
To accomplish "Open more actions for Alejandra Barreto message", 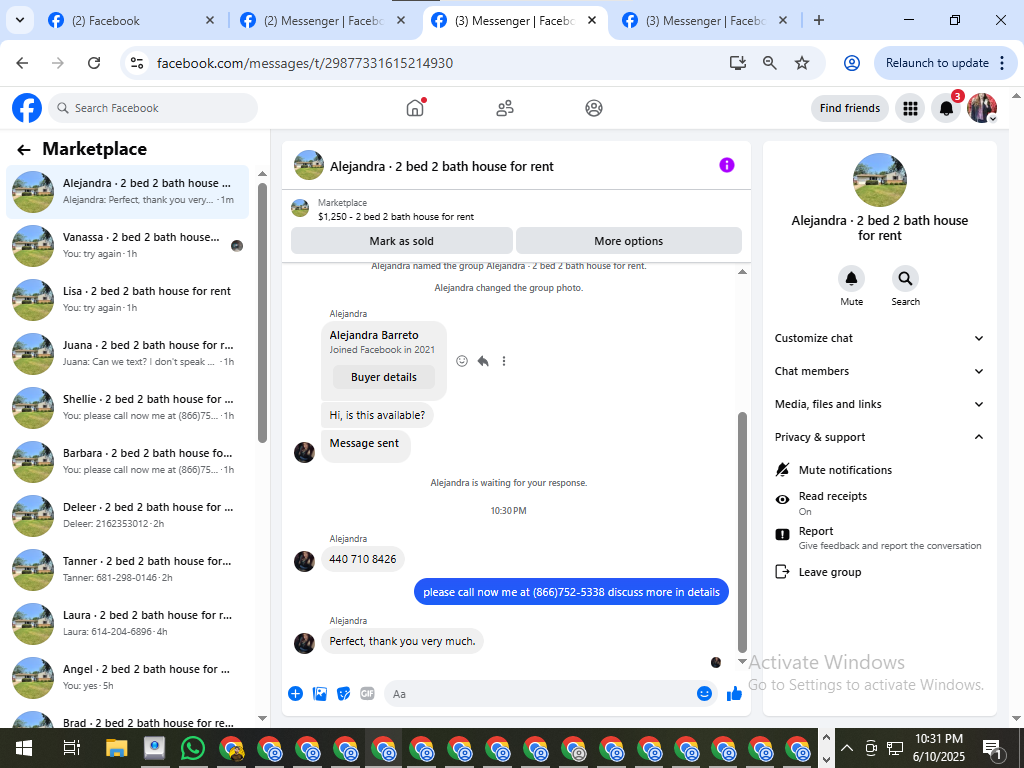I will click(504, 361).
